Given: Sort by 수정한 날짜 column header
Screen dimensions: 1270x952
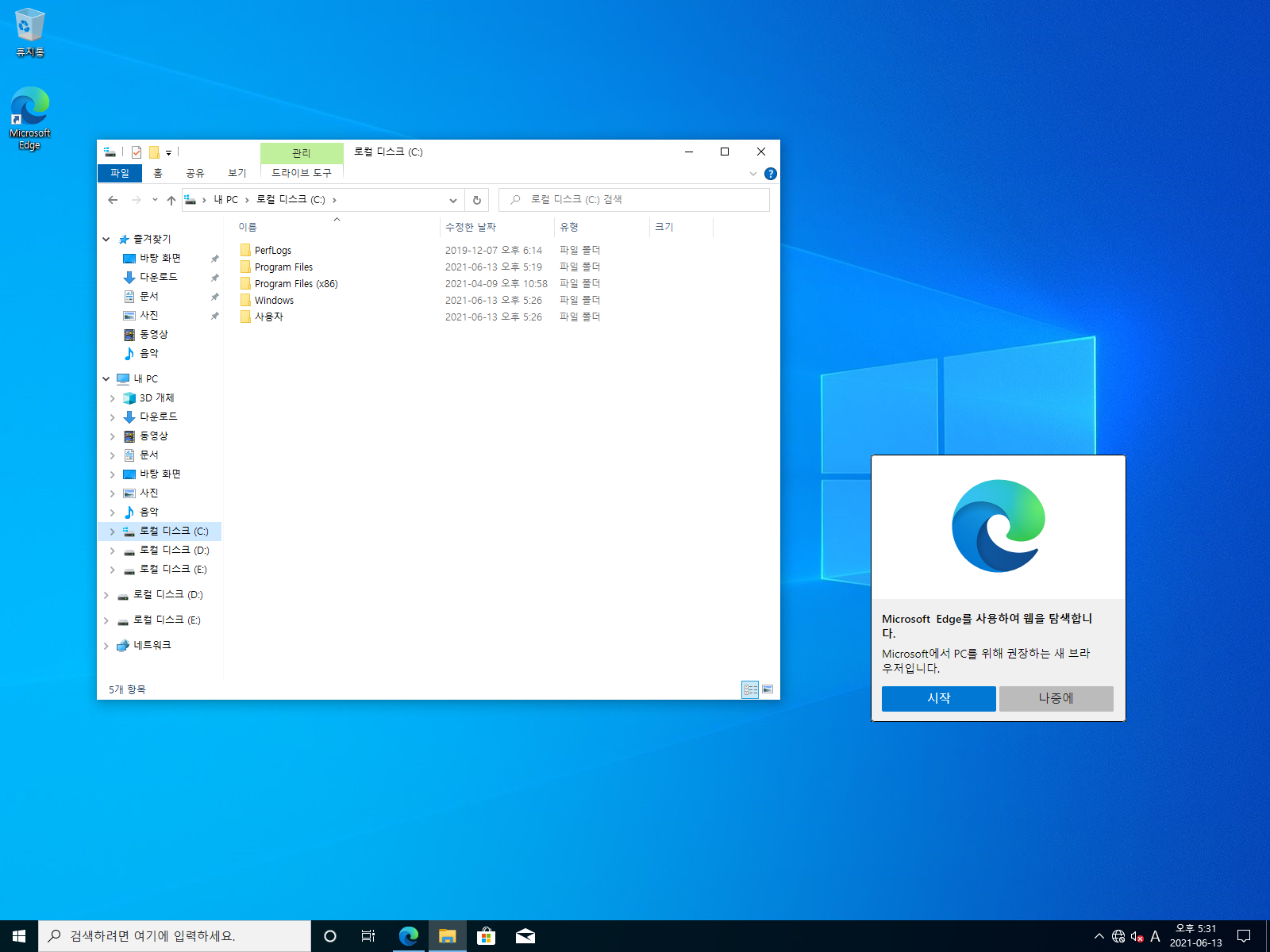Looking at the screenshot, I should [x=497, y=227].
